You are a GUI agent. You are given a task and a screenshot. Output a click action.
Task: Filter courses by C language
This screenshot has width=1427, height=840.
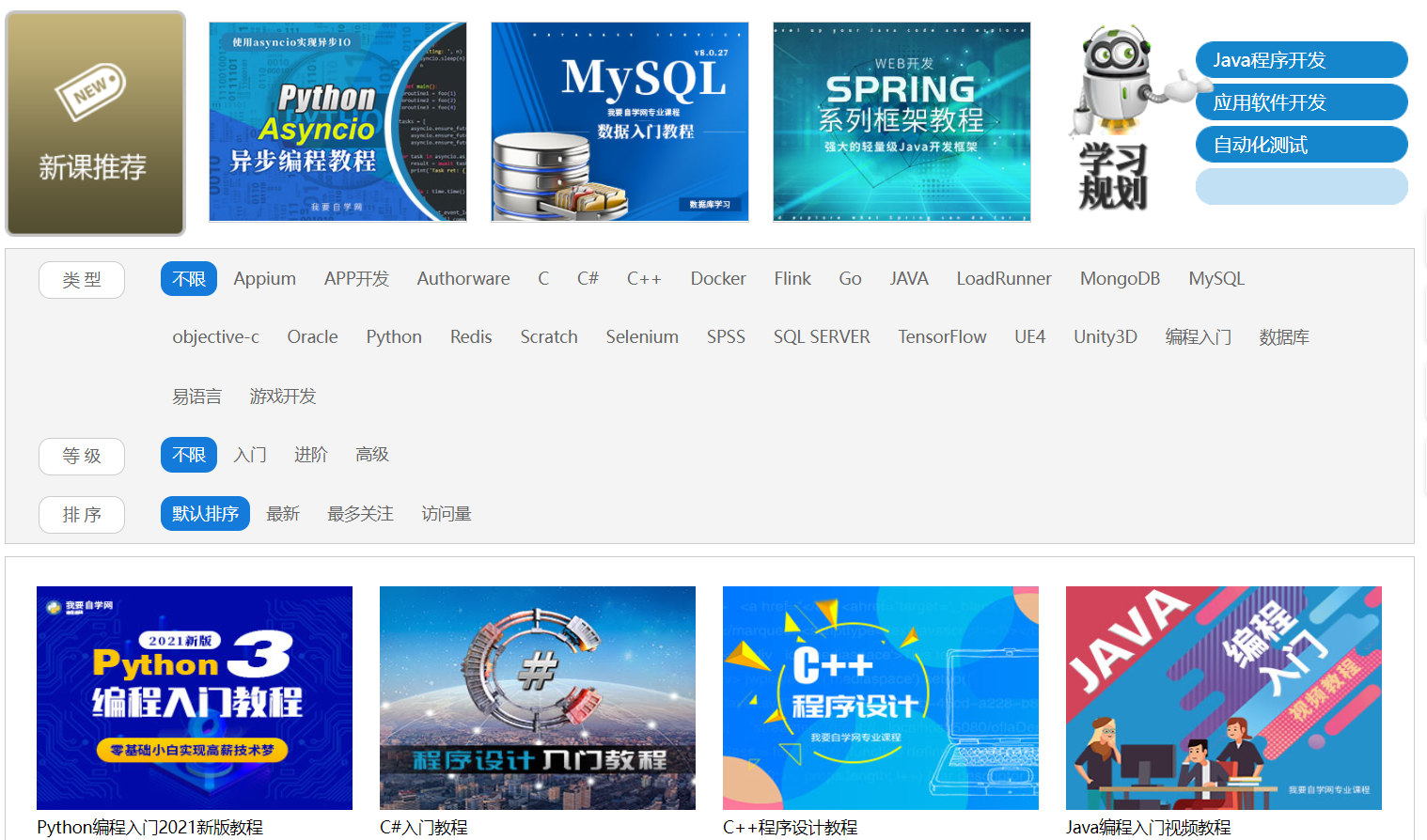pos(543,279)
